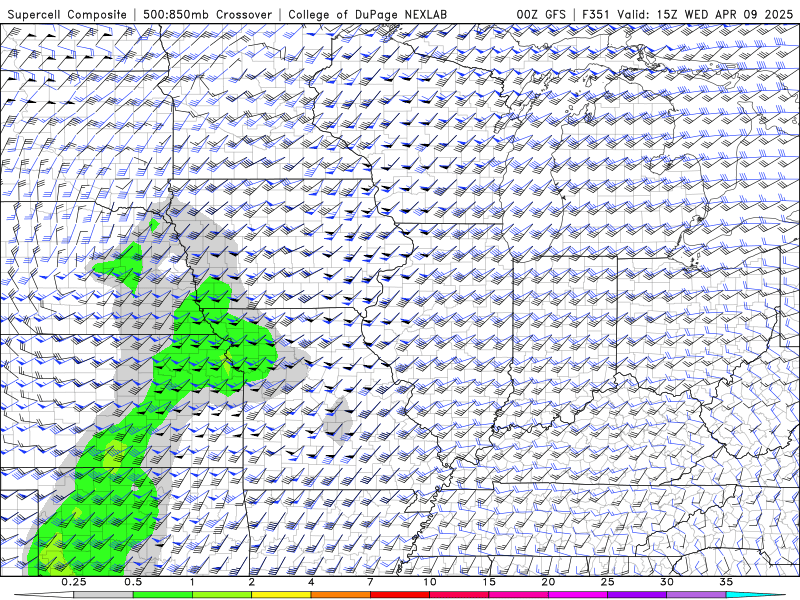Select the 00Z GFS model label
Image resolution: width=800 pixels, height=600 pixels.
[541, 14]
